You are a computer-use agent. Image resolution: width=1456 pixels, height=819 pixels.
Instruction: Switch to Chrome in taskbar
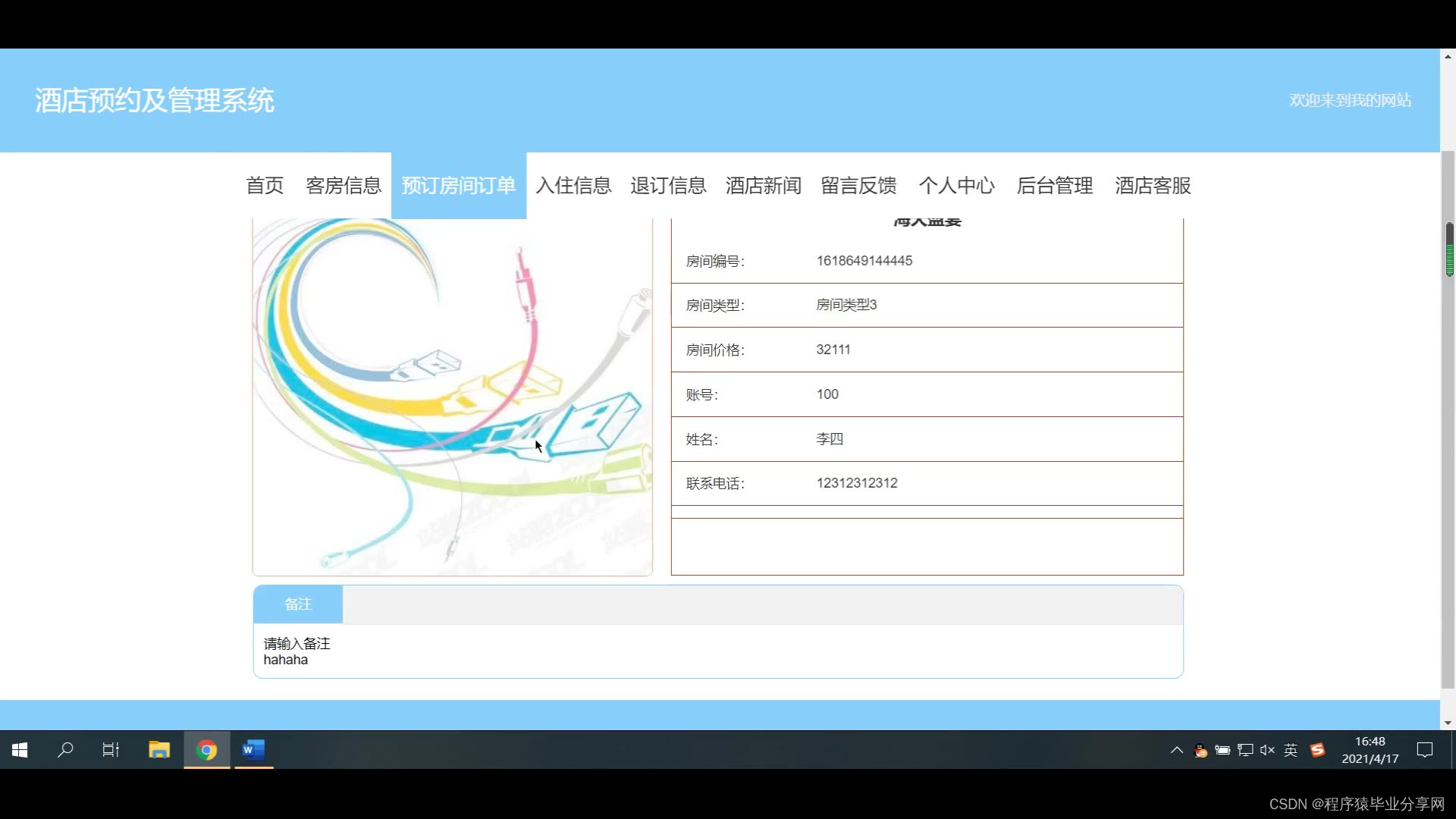[206, 750]
